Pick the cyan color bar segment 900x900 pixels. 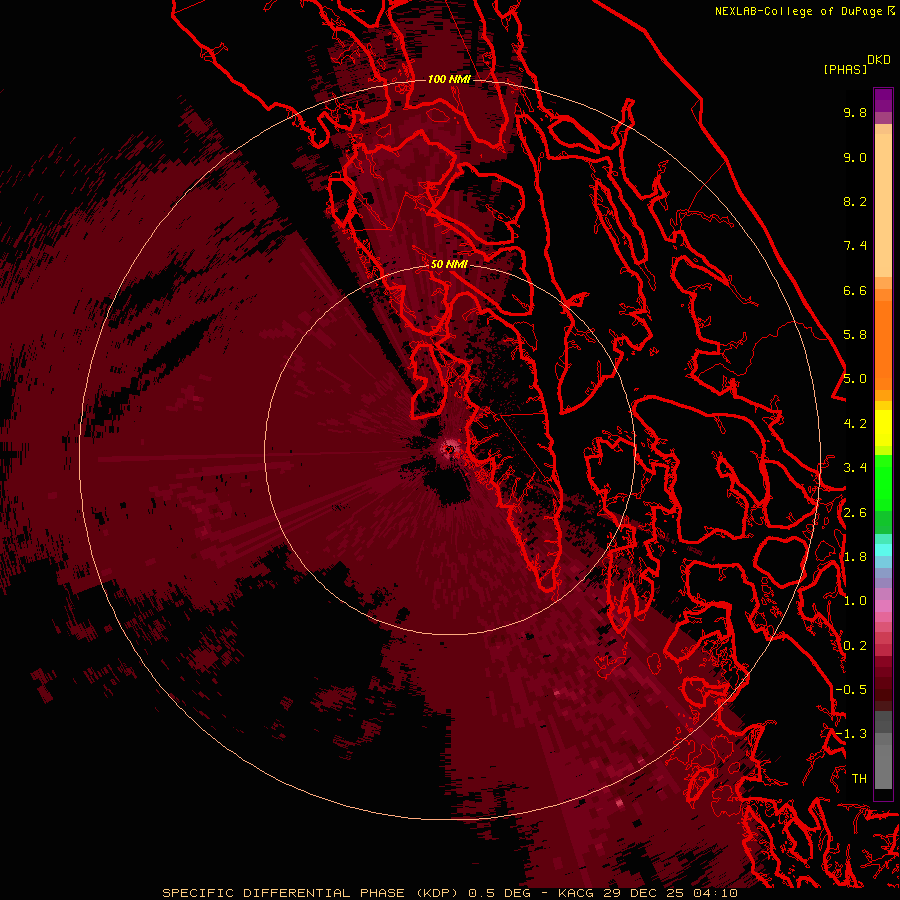tap(883, 549)
